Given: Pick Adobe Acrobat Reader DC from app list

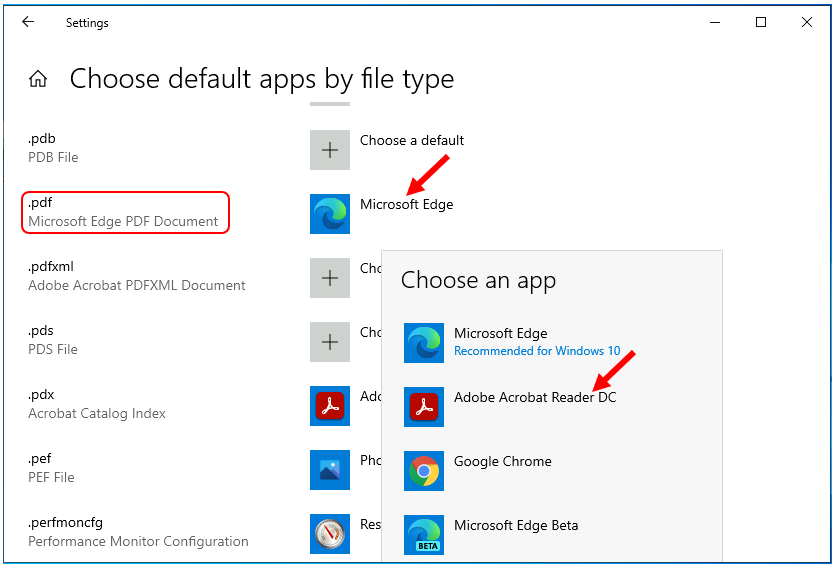Looking at the screenshot, I should tap(535, 397).
